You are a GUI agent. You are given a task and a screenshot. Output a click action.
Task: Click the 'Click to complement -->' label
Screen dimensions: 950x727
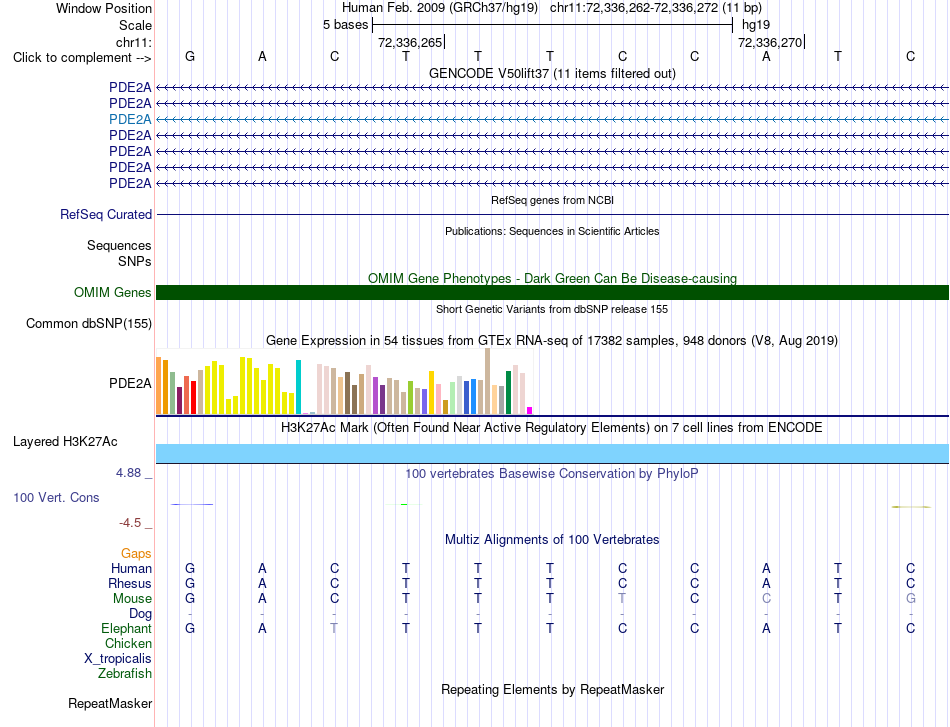(x=82, y=58)
